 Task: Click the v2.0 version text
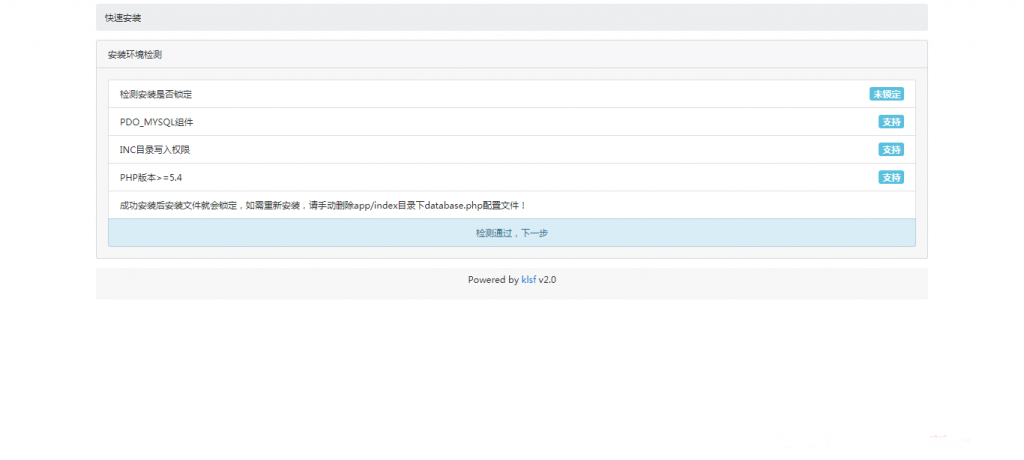point(547,280)
